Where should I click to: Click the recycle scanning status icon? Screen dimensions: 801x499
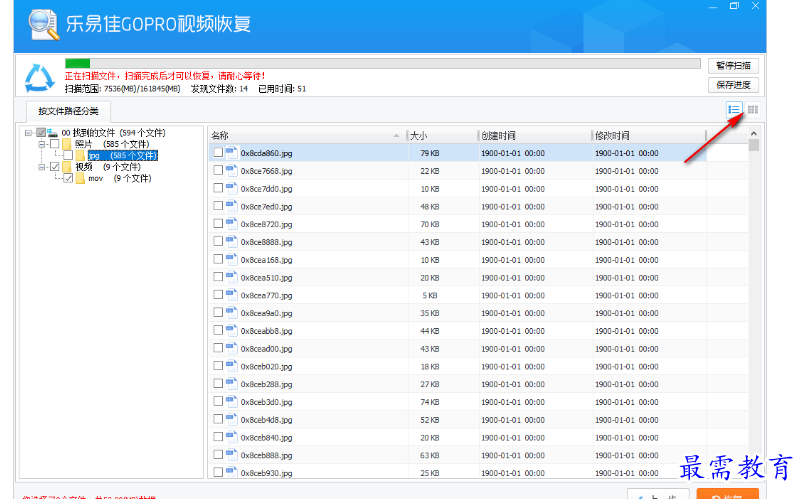pyautogui.click(x=39, y=78)
